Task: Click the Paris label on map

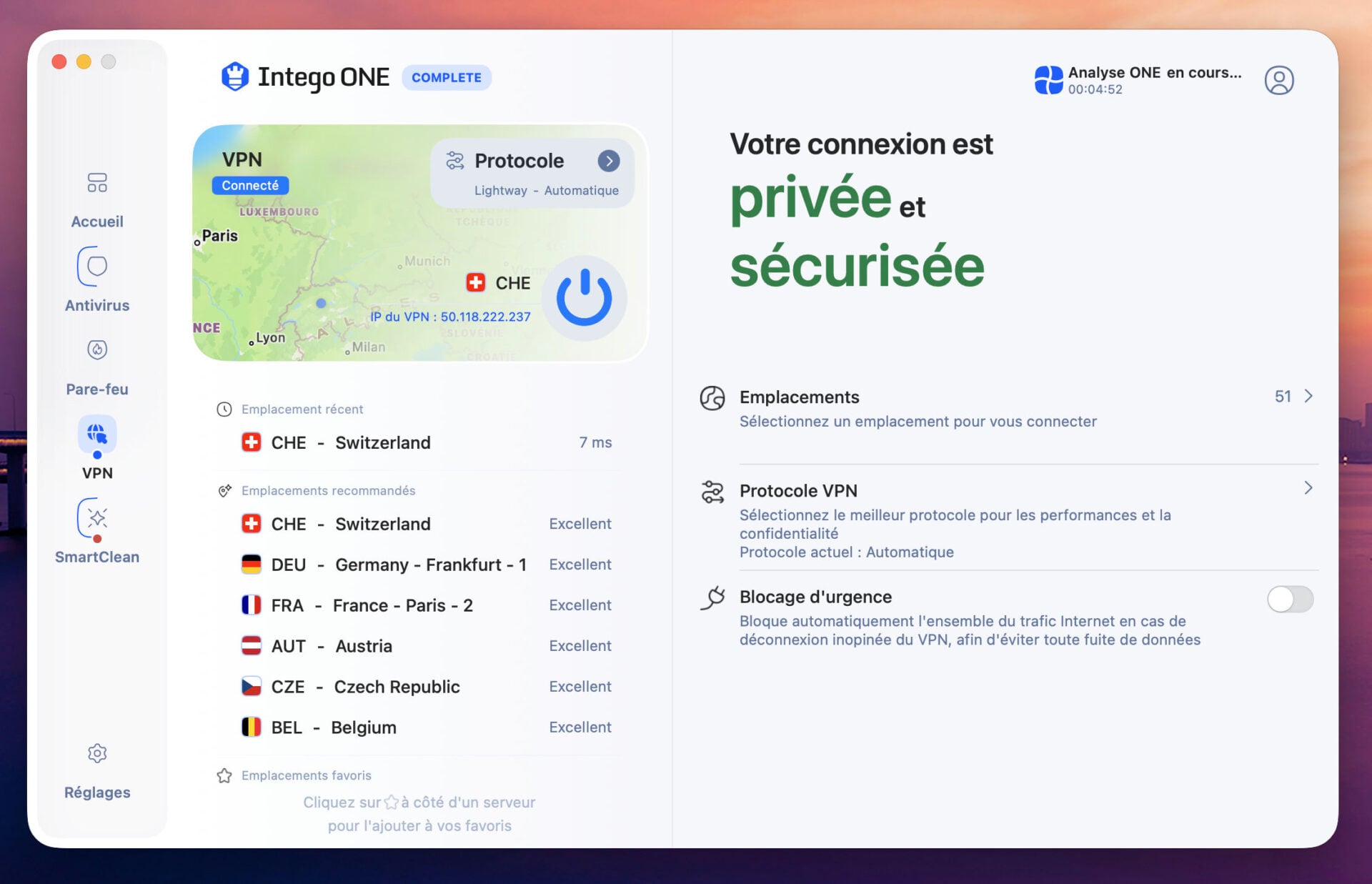Action: [219, 236]
